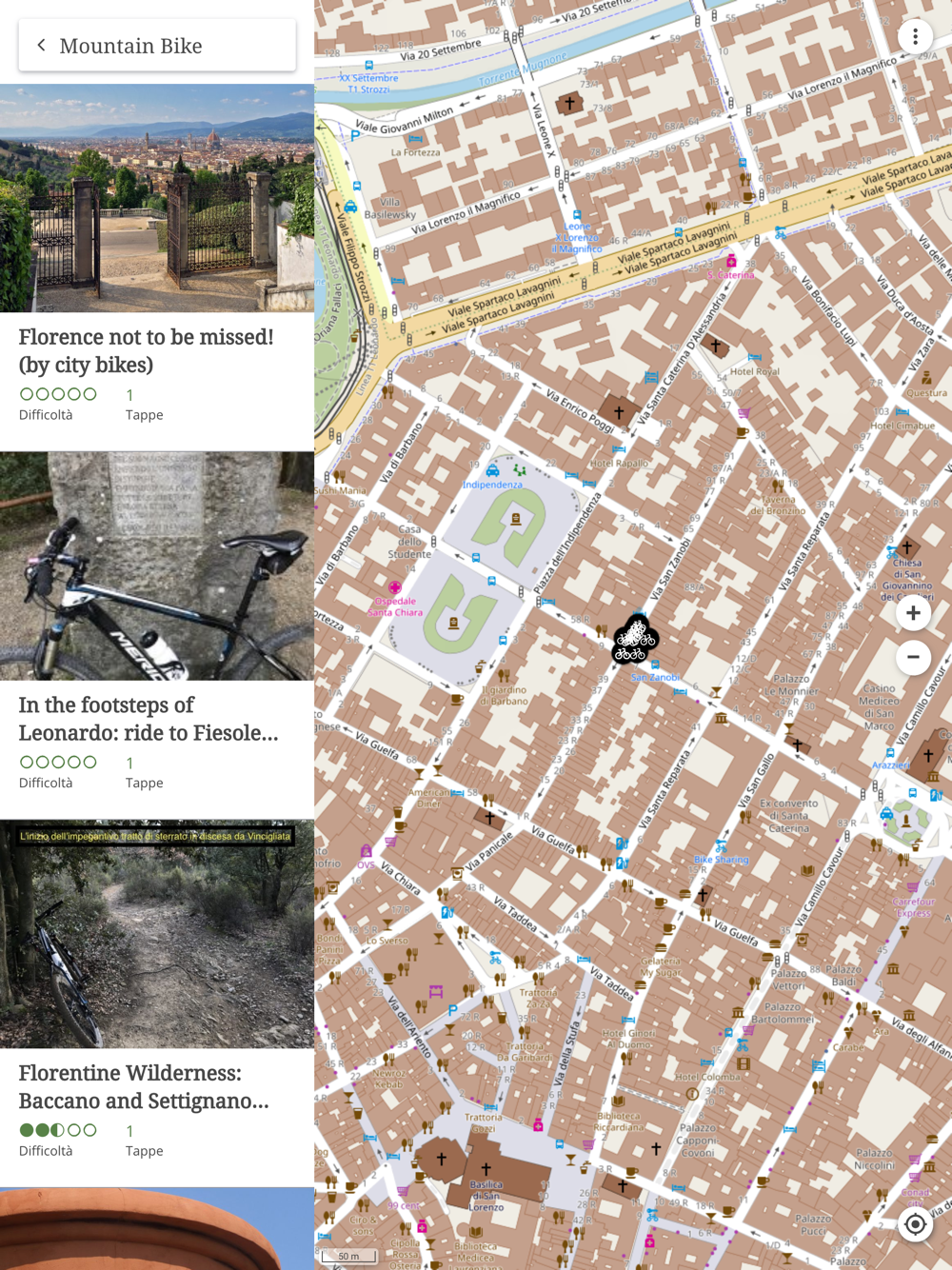Tap Florentine Wilderness difficulty rating circles

(x=58, y=1130)
